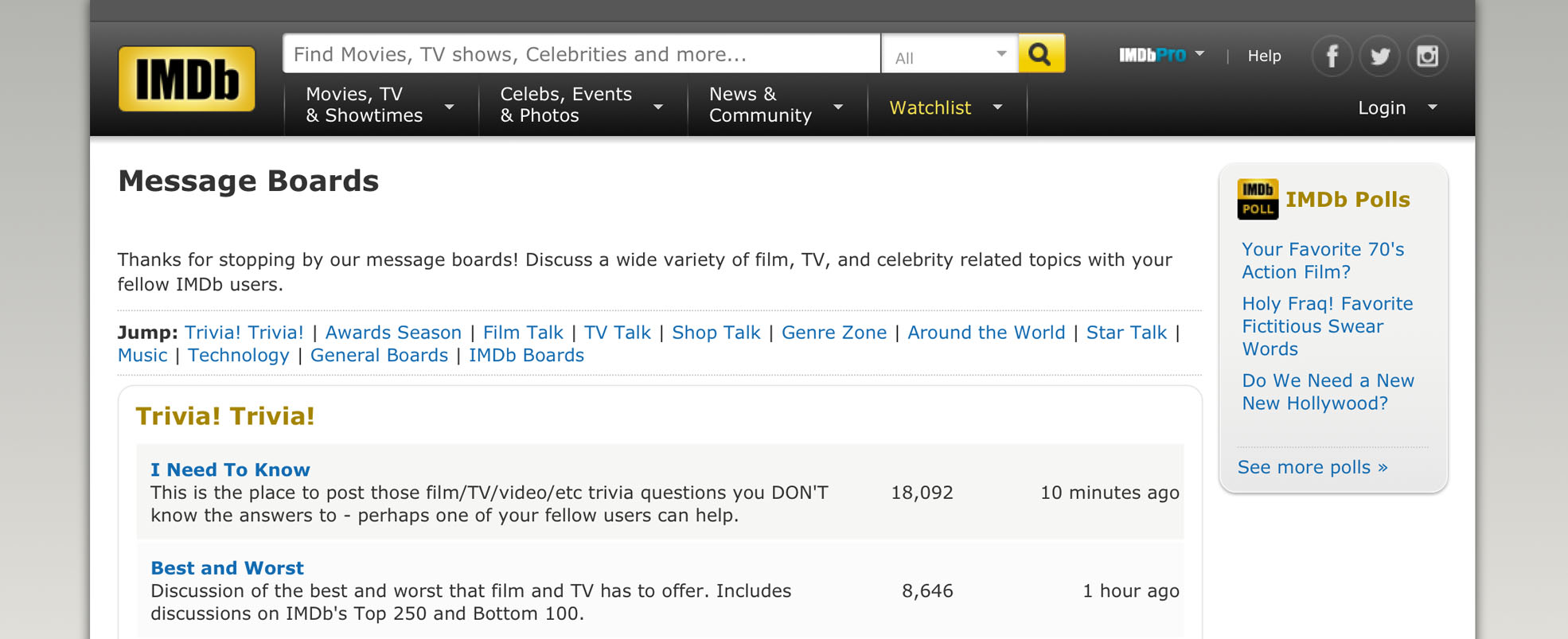Open the Best and Worst board
The width and height of the screenshot is (1568, 639).
point(227,568)
